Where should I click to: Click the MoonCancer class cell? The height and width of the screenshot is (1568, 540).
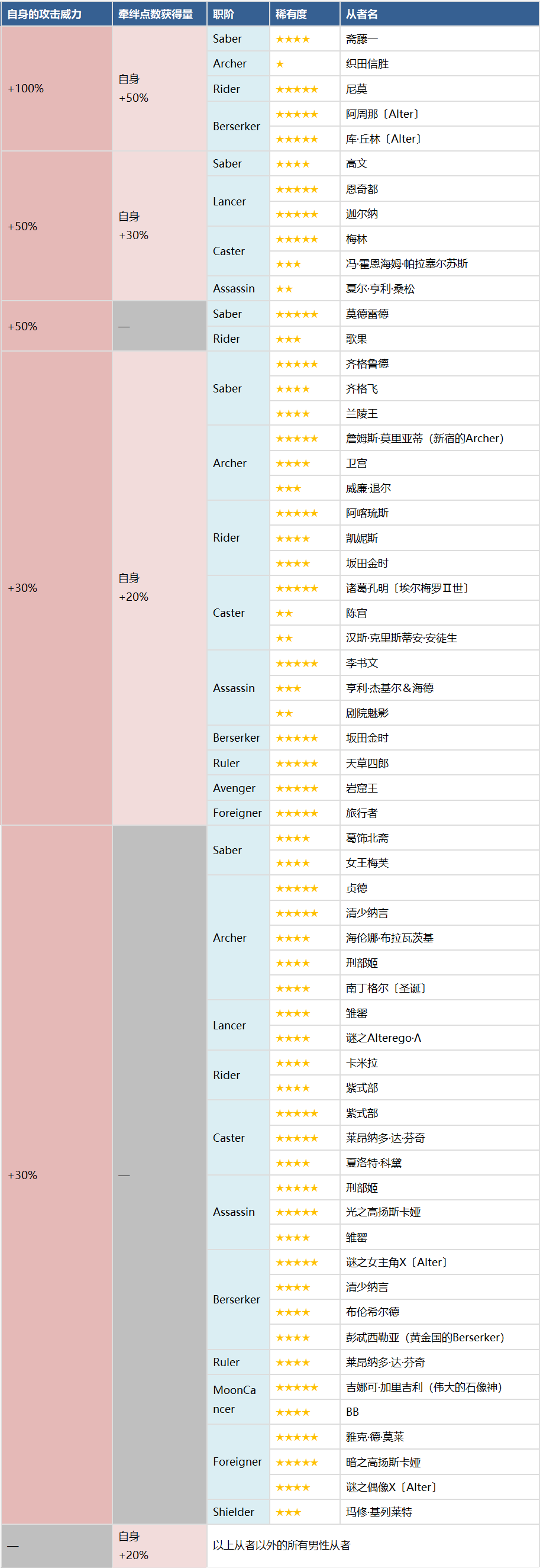(238, 1399)
